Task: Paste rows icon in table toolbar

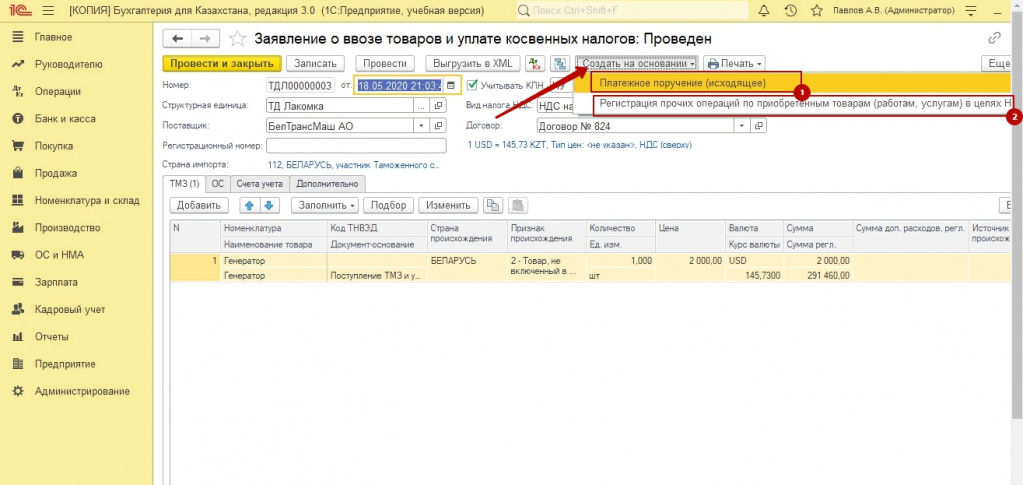Action: tap(517, 205)
